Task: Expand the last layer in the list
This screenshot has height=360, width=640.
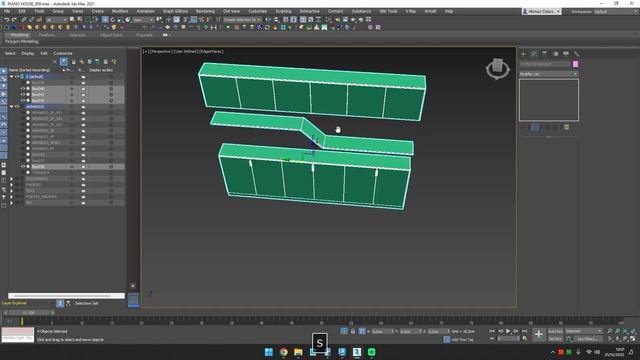Action: click(11, 202)
